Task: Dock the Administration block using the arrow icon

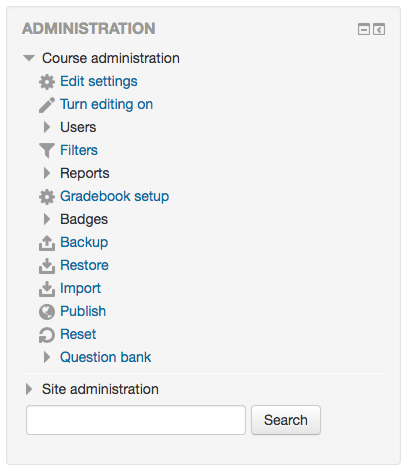Action: (379, 29)
